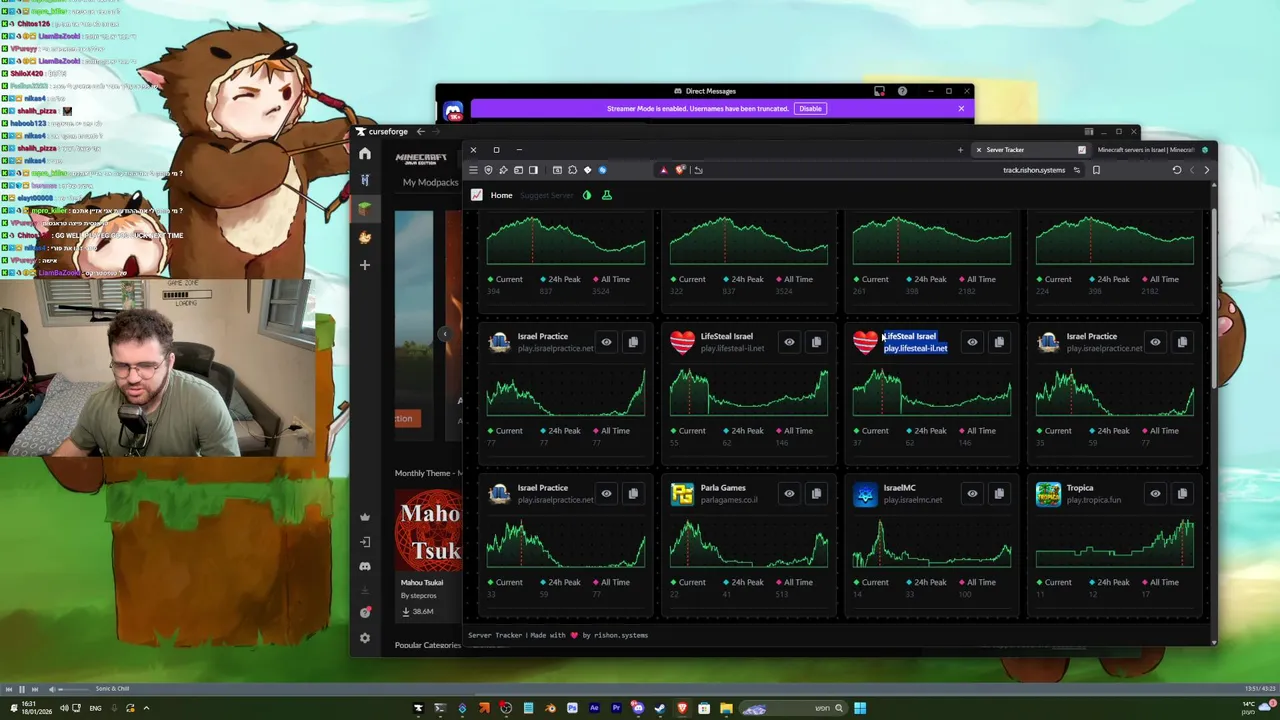This screenshot has width=1280, height=720.
Task: Toggle the browser sidebar panel icon
Action: (533, 170)
